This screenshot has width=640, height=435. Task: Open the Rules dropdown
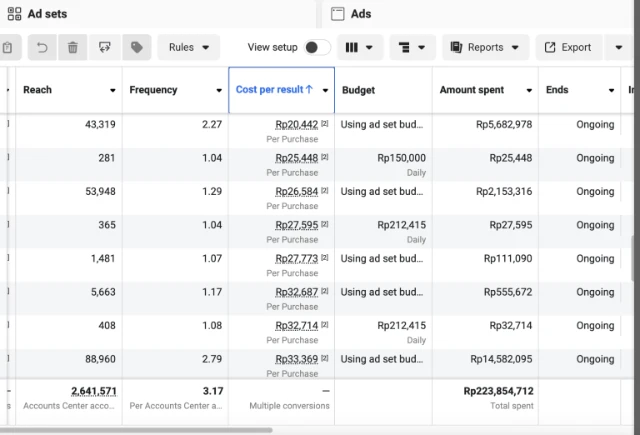[x=189, y=47]
